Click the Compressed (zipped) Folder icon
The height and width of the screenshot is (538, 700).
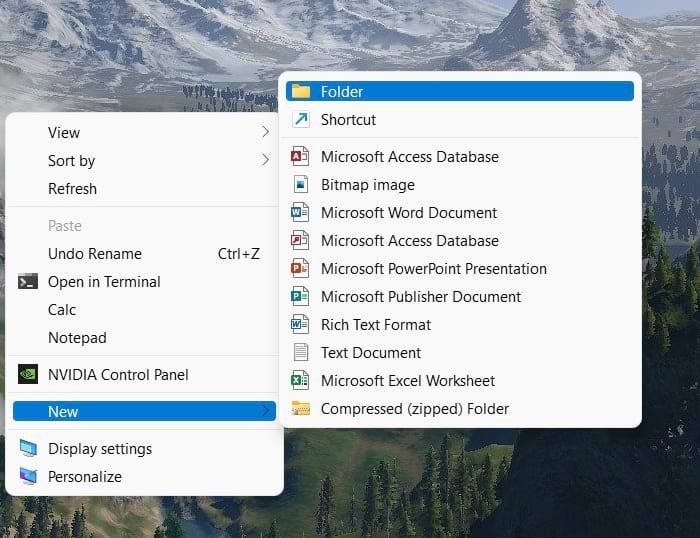click(x=300, y=409)
